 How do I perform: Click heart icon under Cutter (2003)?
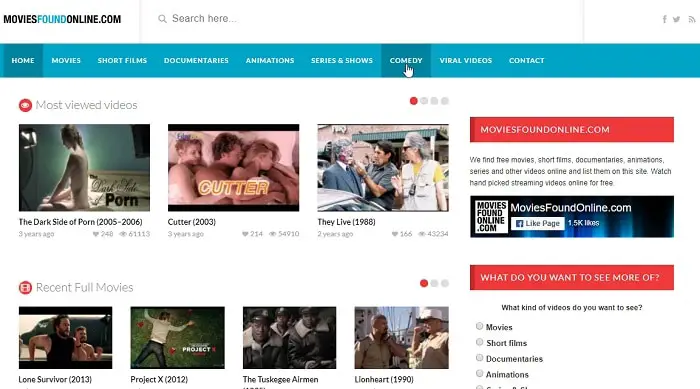(x=245, y=234)
